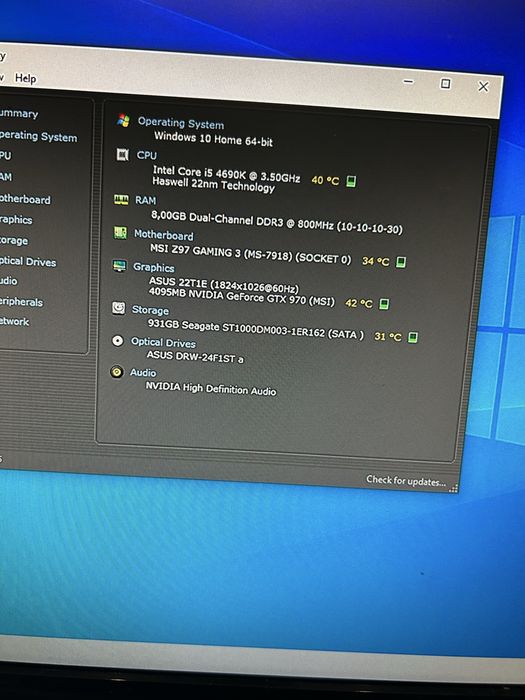Click the Storage hard drive icon
The image size is (525, 700).
point(118,308)
